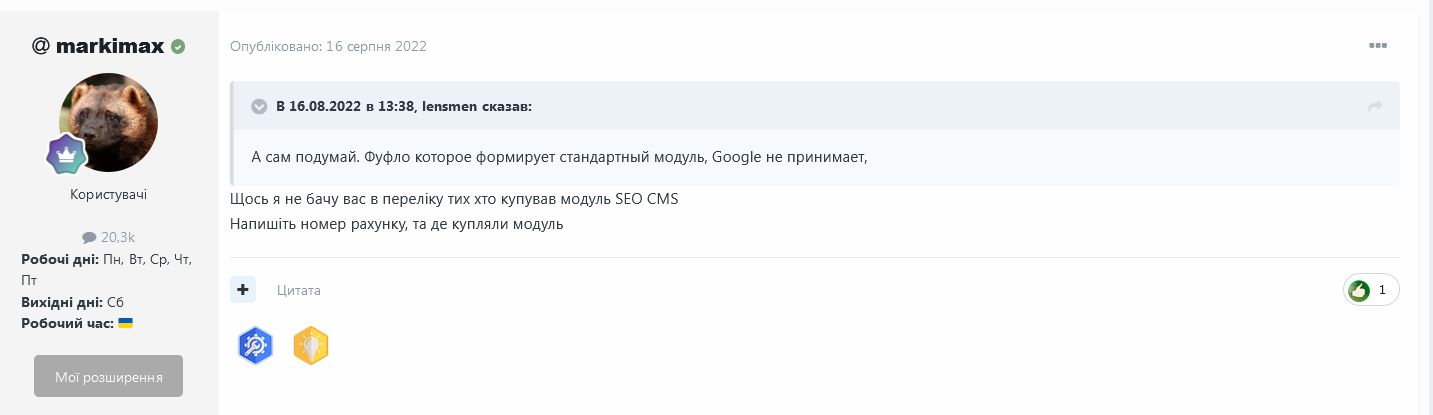Click the speech bubble post count icon

89,237
